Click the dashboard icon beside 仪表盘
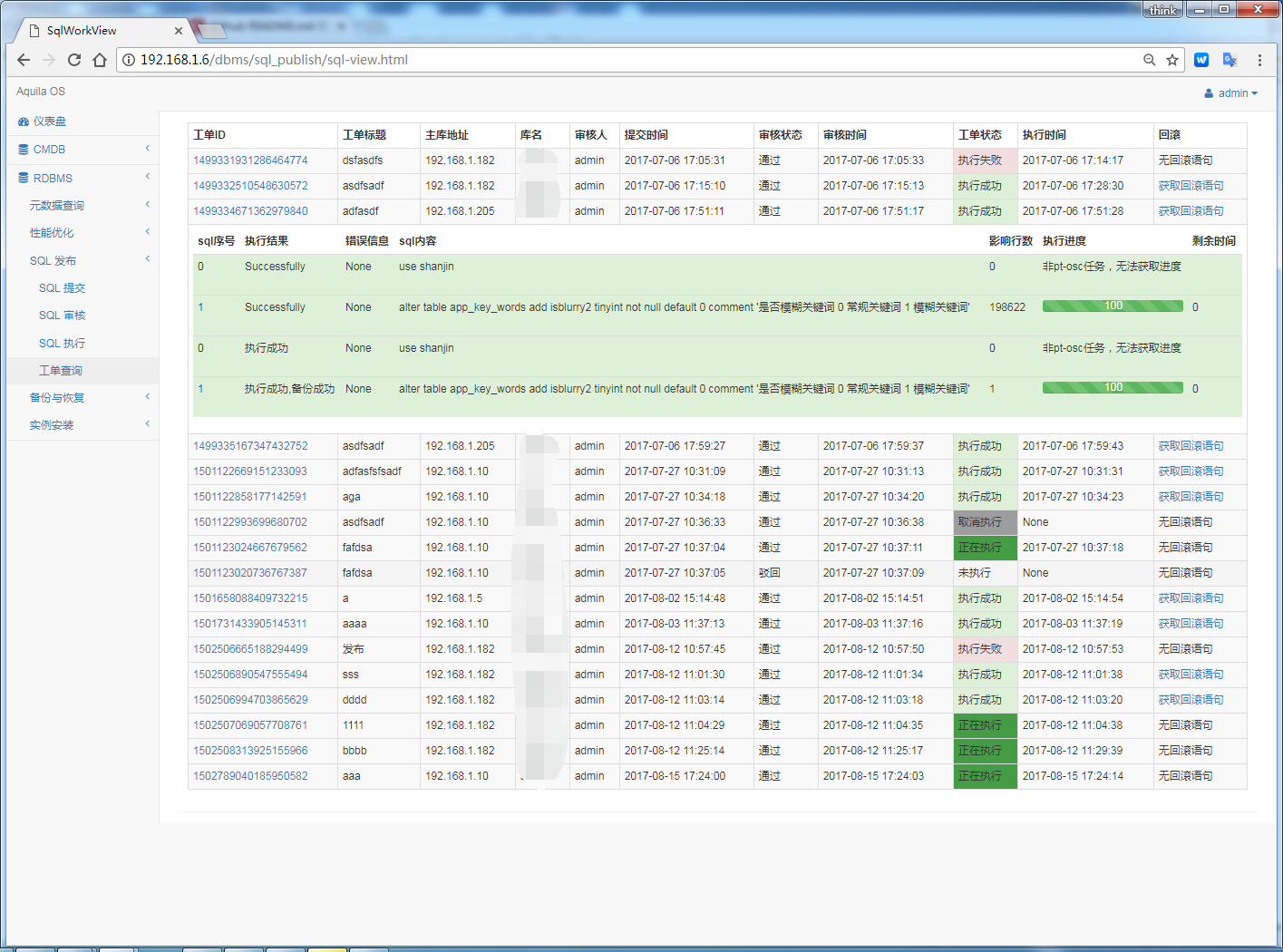This screenshot has height=952, width=1283. (24, 121)
